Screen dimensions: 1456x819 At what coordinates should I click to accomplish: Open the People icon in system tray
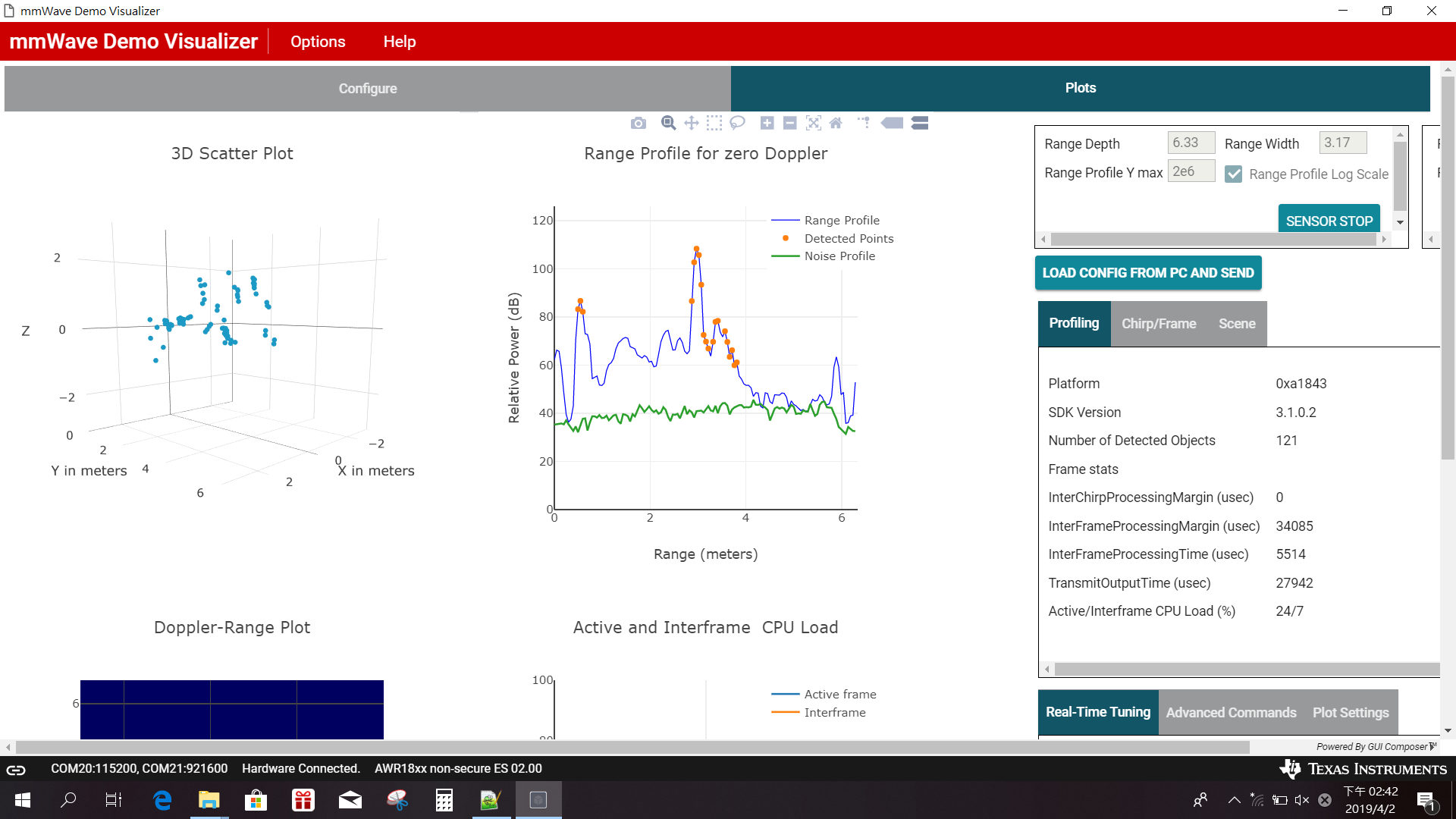pos(1200,800)
